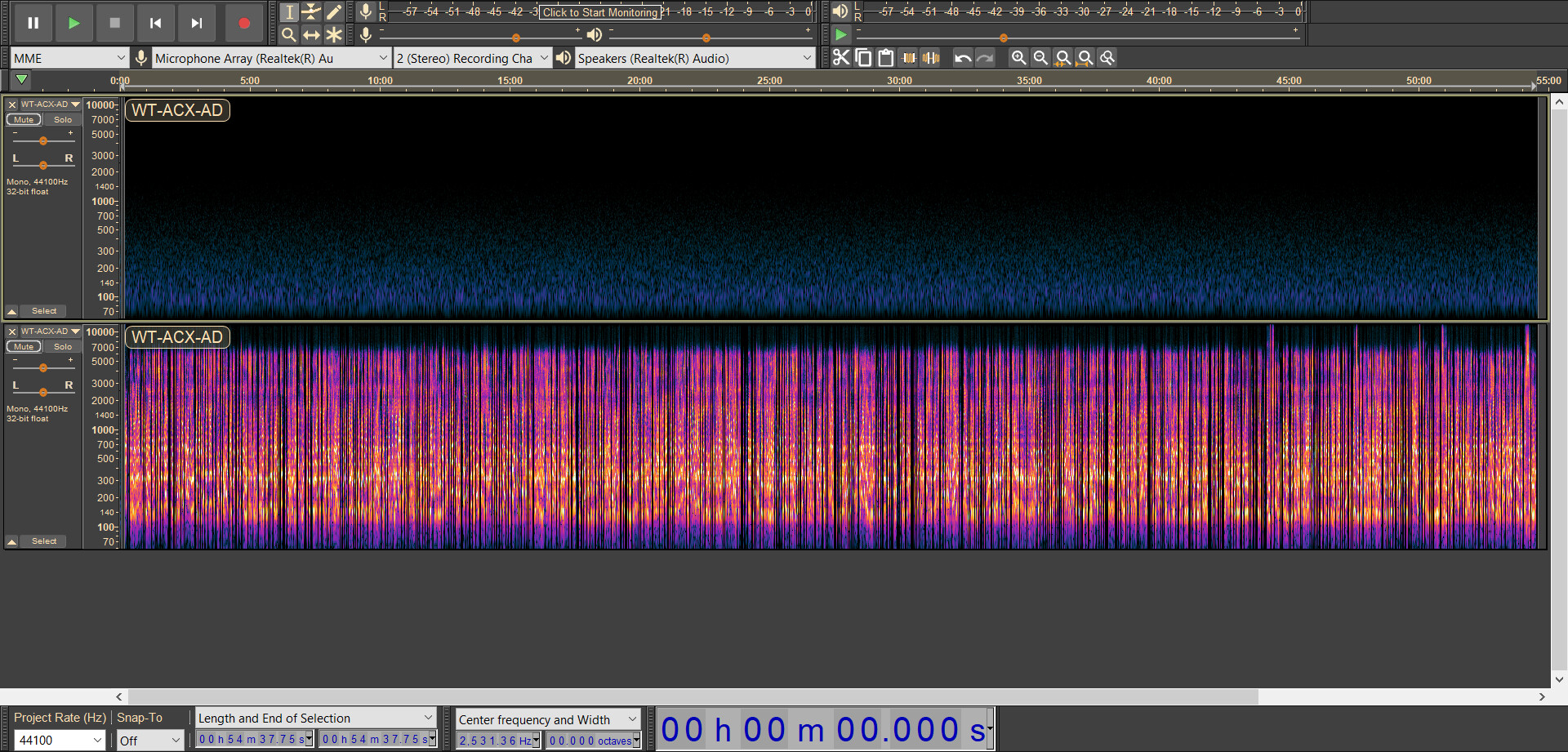Adjust the playback volume slider
The width and height of the screenshot is (1568, 752).
point(710,38)
